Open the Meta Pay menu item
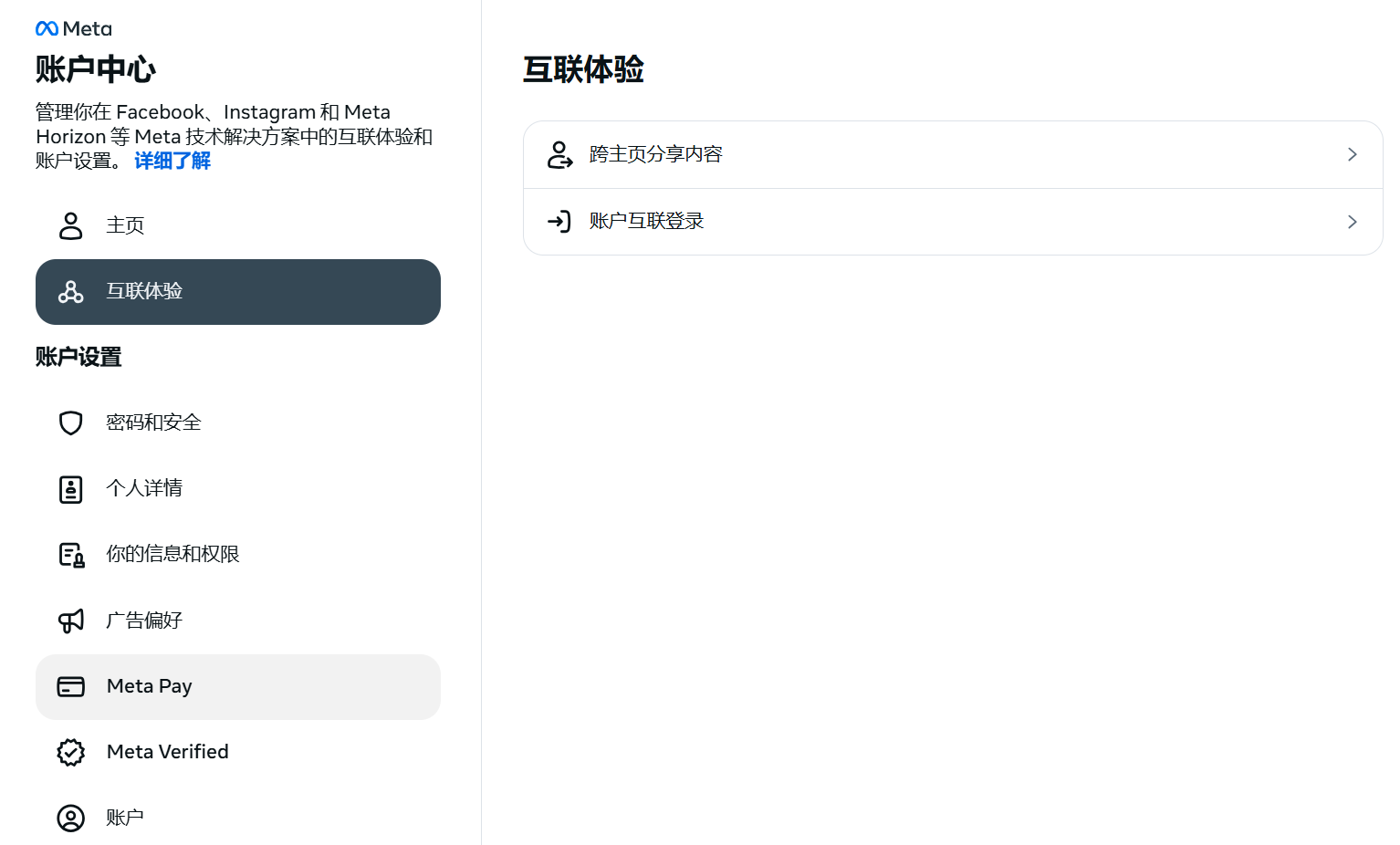This screenshot has height=845, width=1400. click(150, 686)
